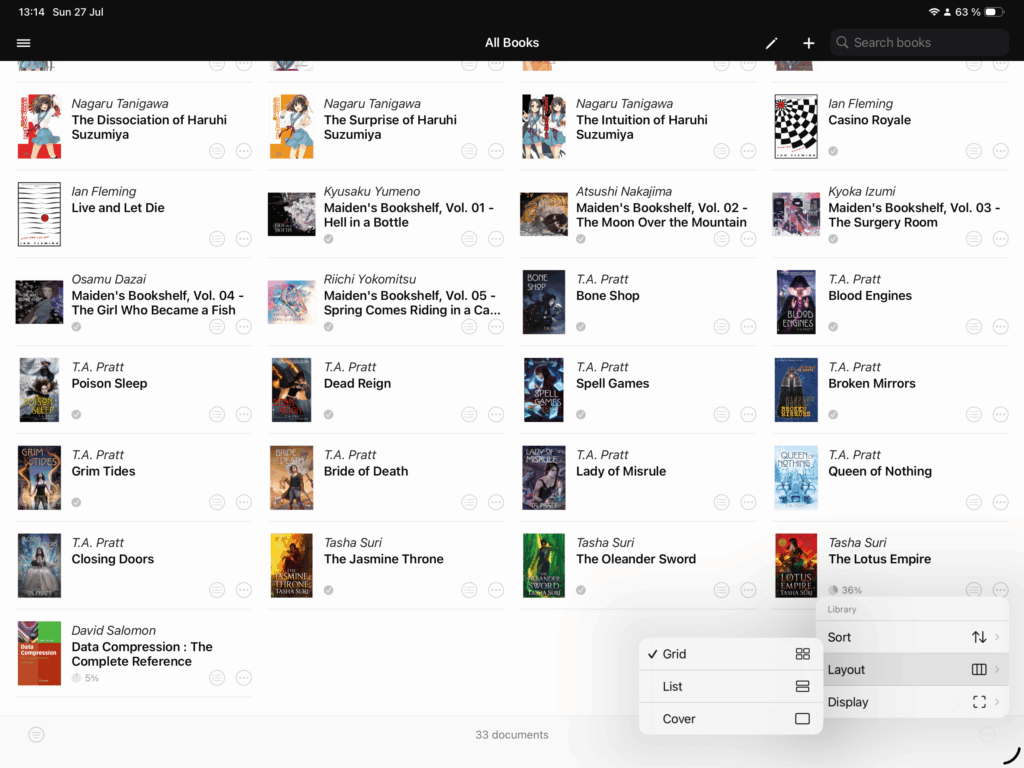Open more options for Live and Let Die
This screenshot has height=768, width=1024.
(x=244, y=239)
